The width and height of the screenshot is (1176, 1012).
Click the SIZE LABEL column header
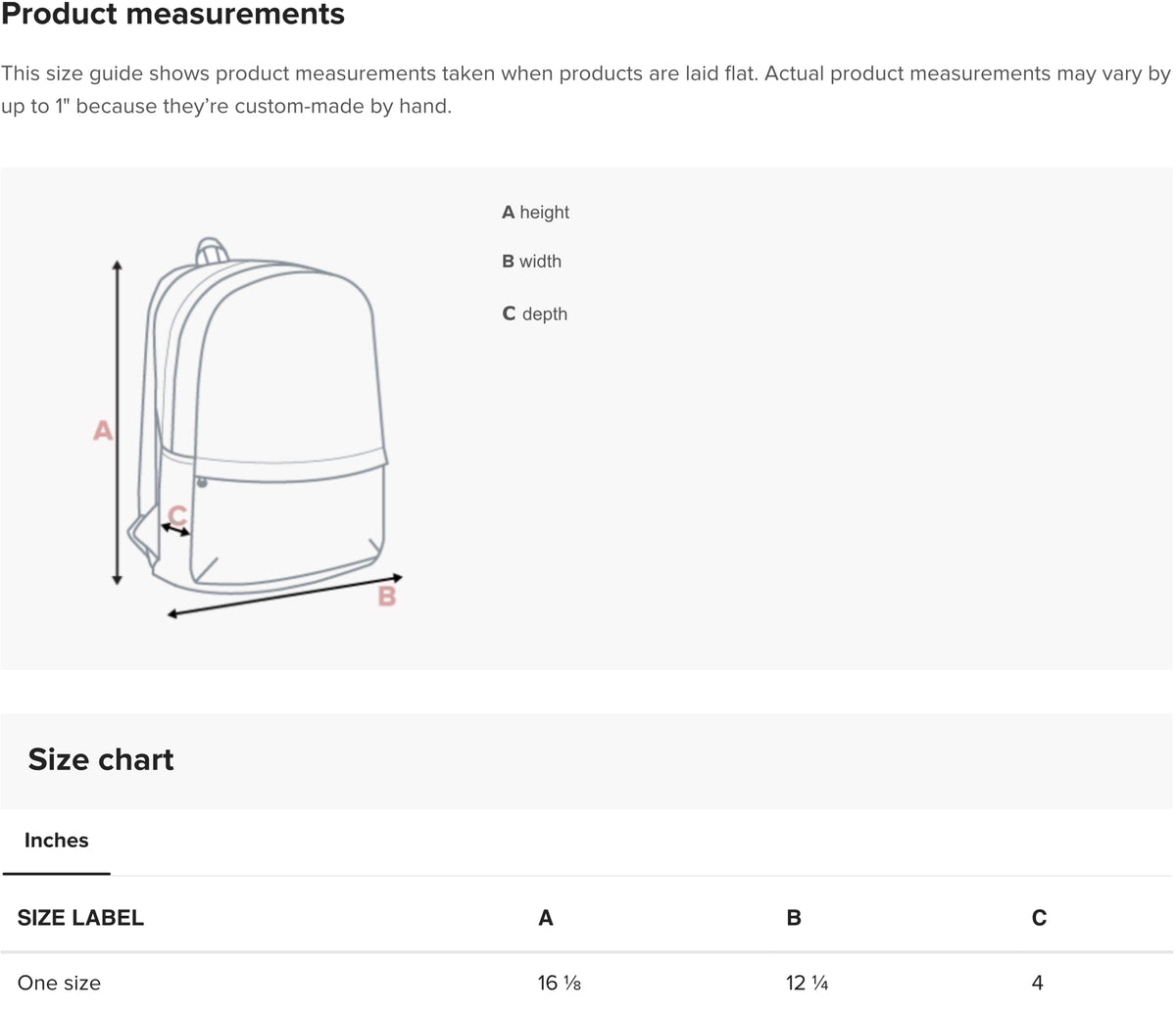click(80, 918)
